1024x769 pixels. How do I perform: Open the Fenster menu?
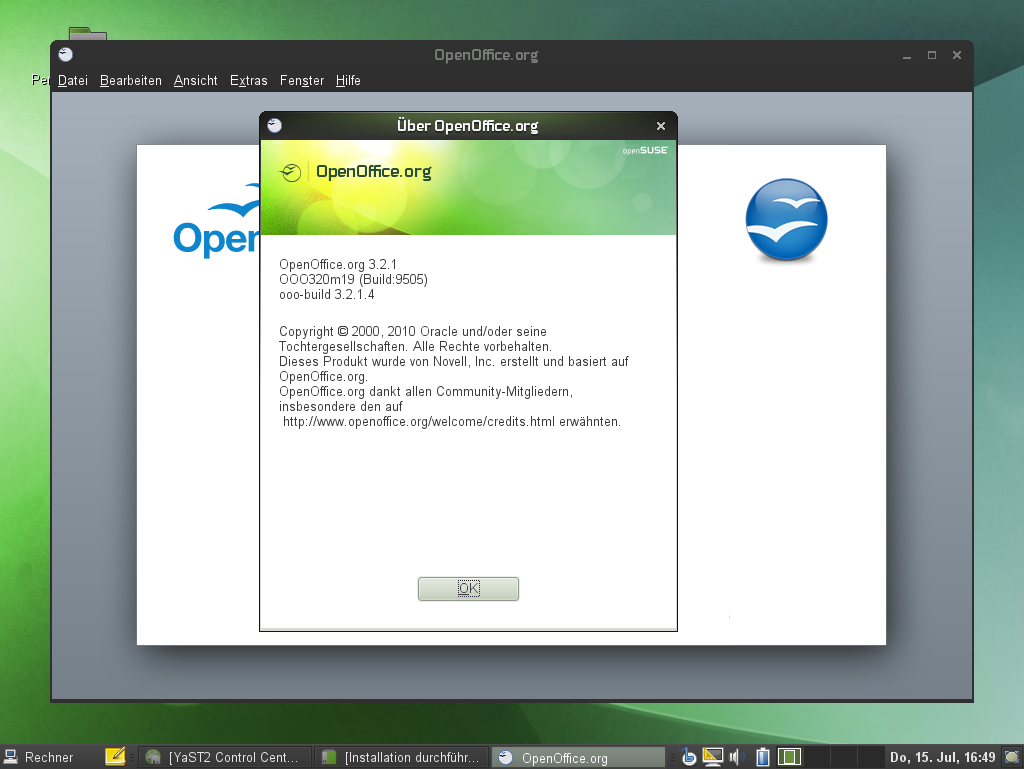(302, 81)
